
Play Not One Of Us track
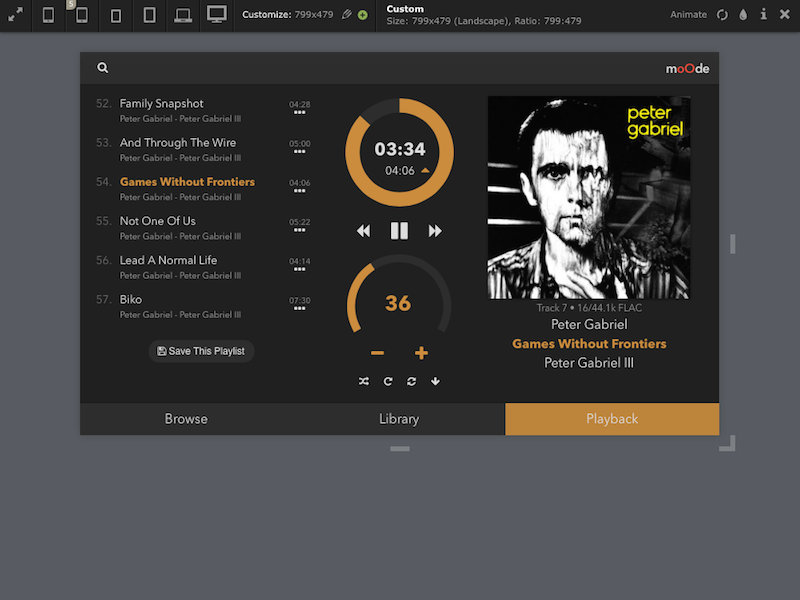point(157,221)
